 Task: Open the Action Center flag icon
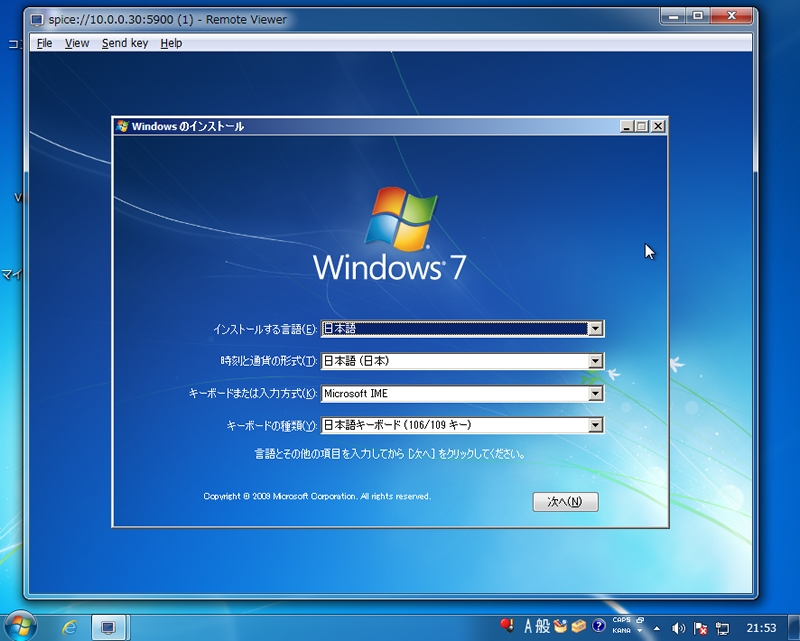(x=701, y=628)
